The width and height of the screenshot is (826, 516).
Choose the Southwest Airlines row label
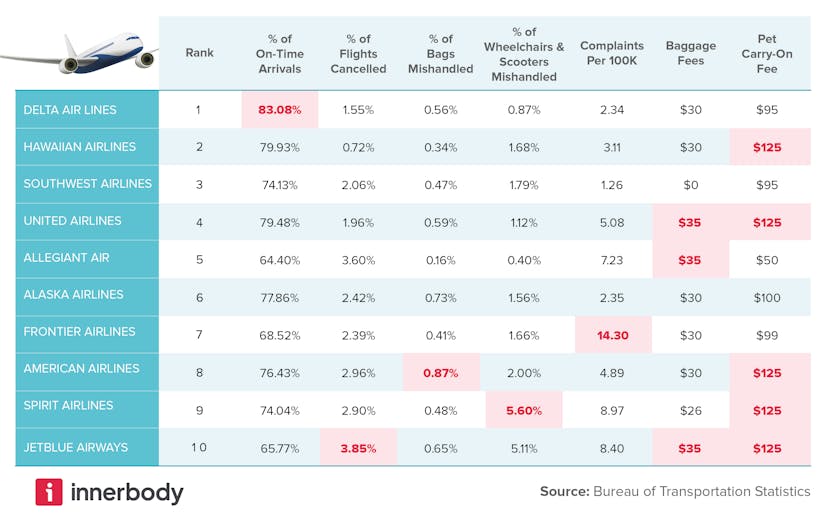[x=88, y=184]
